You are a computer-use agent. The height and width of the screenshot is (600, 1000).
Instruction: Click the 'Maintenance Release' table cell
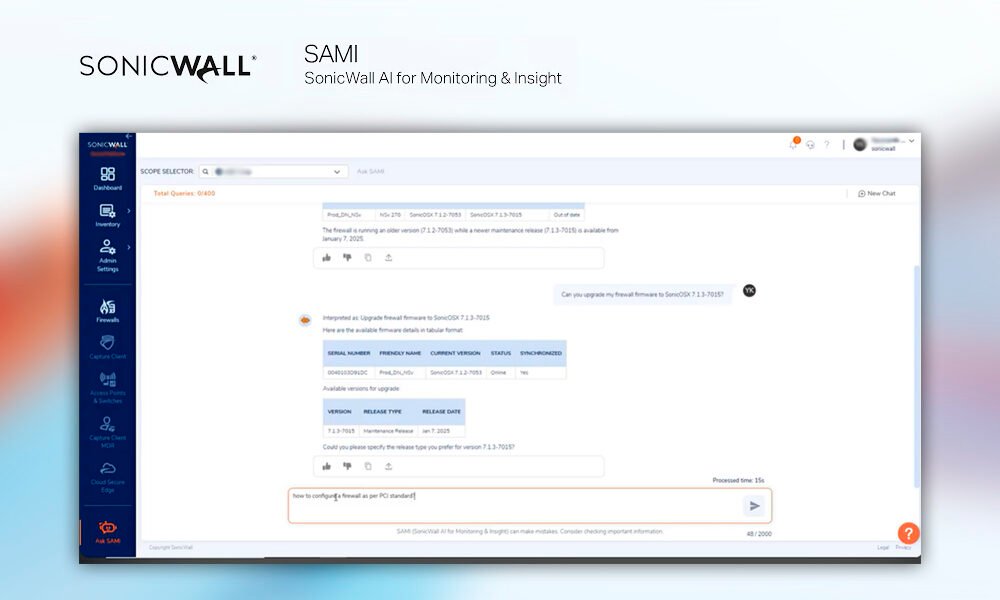388,431
